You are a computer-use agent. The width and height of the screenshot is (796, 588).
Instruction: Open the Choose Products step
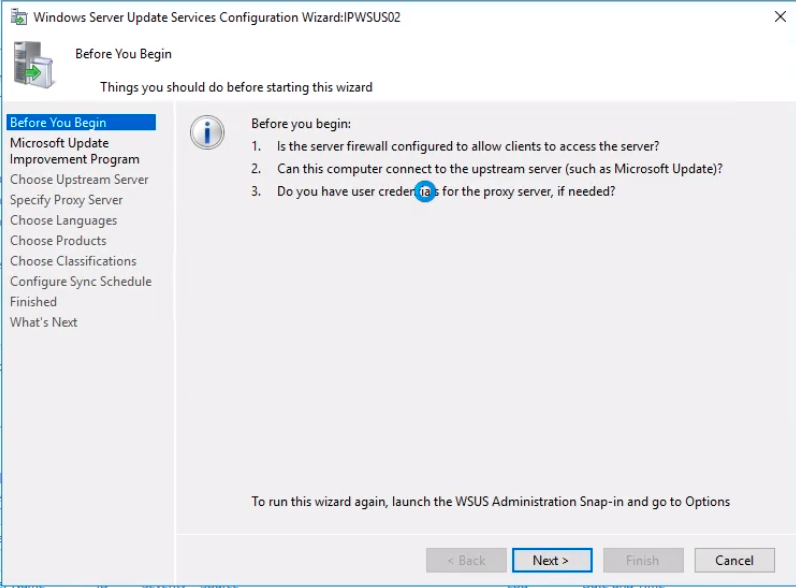click(58, 241)
